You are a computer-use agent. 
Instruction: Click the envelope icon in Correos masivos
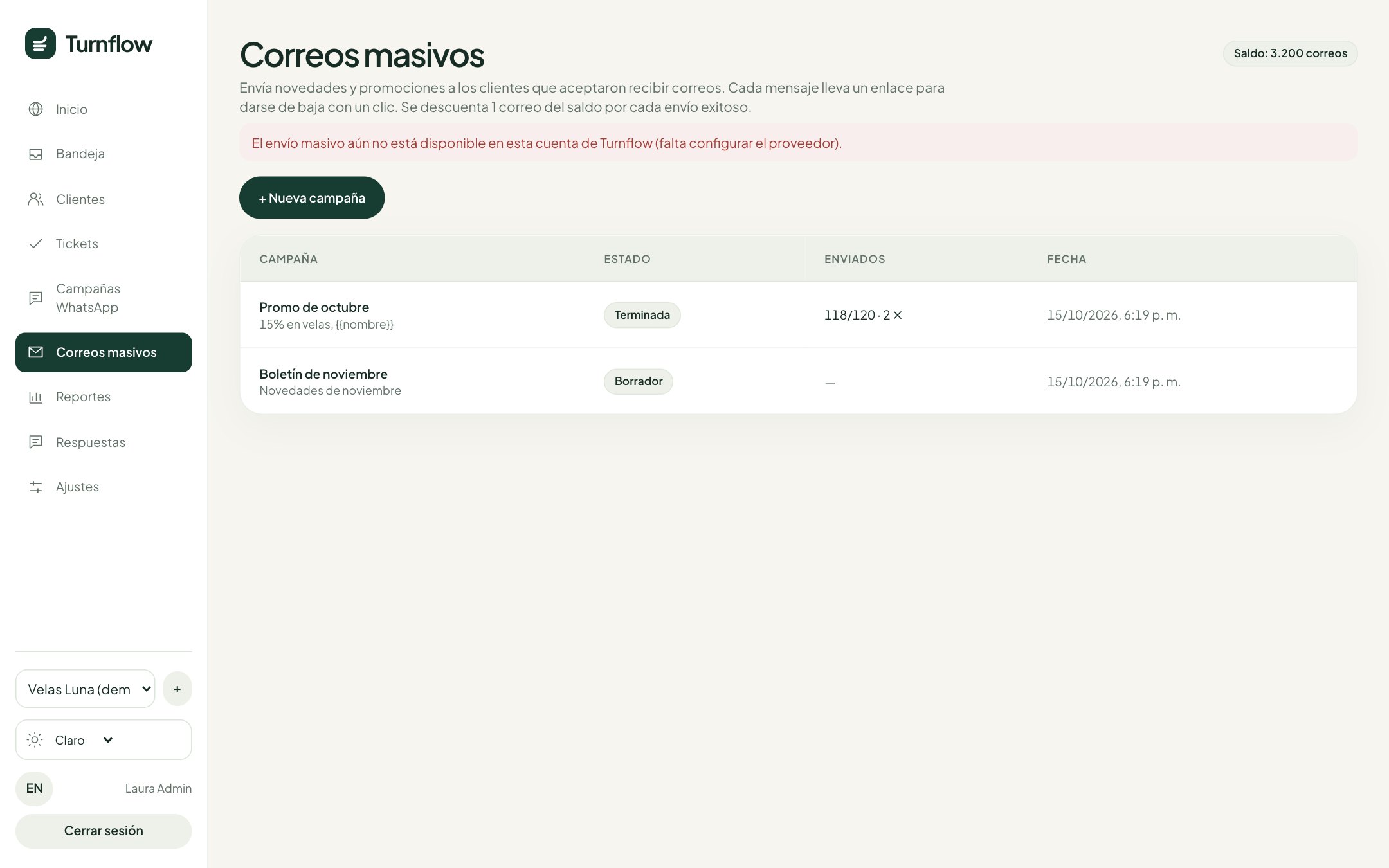[x=36, y=352]
